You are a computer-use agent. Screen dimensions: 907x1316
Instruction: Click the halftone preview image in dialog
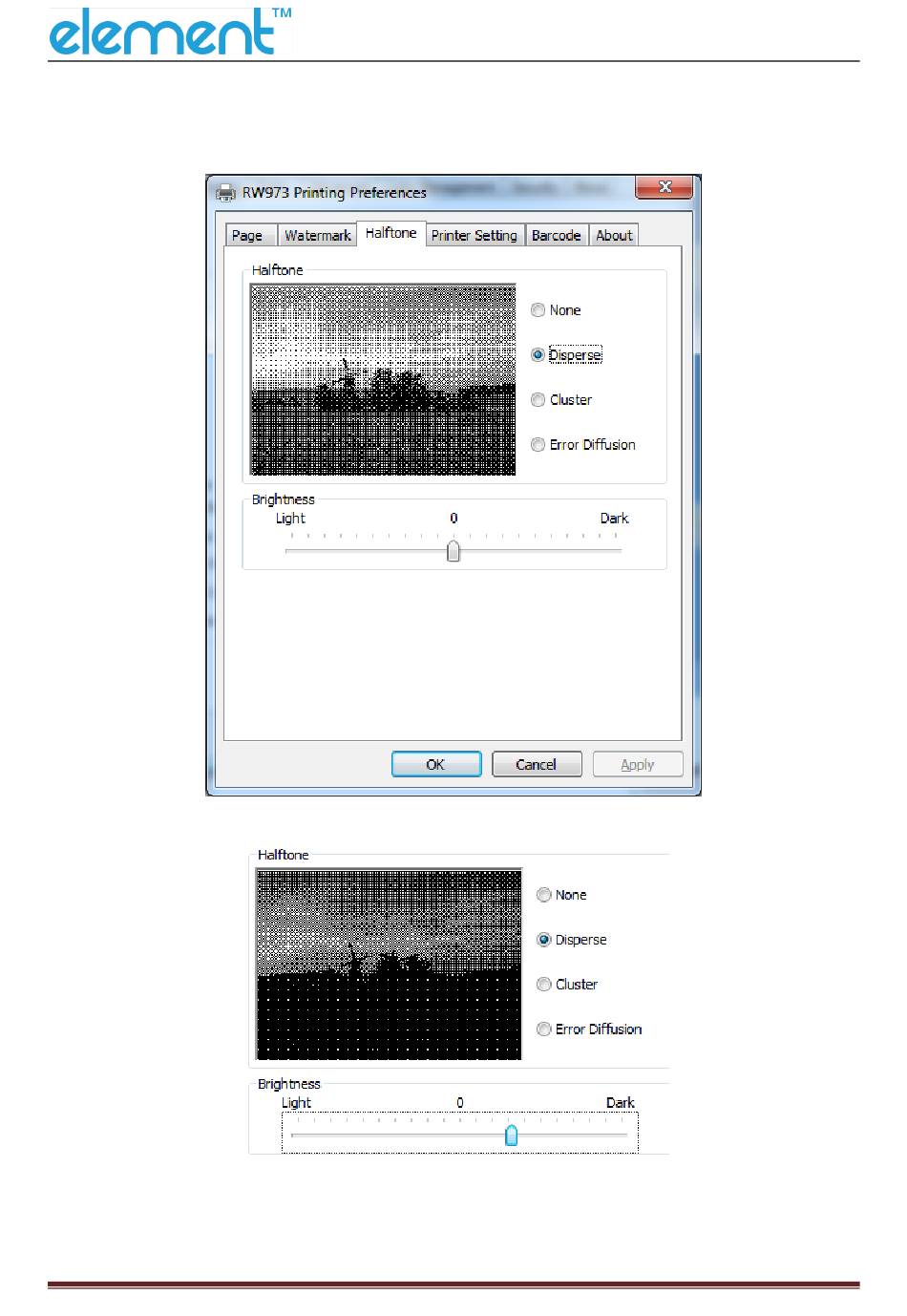click(x=383, y=380)
